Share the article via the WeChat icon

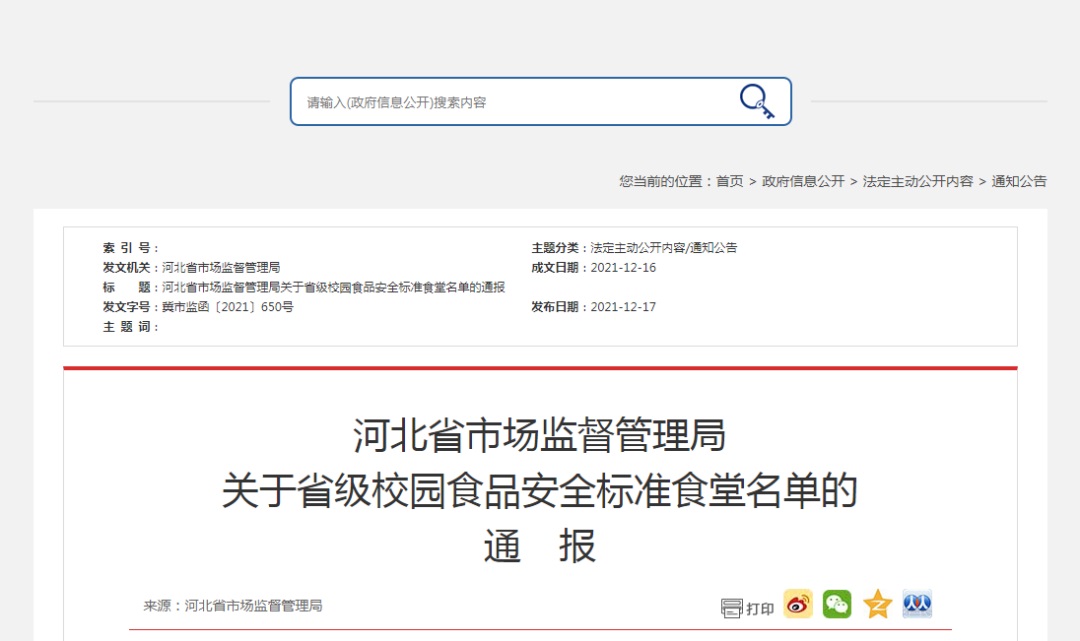point(838,605)
